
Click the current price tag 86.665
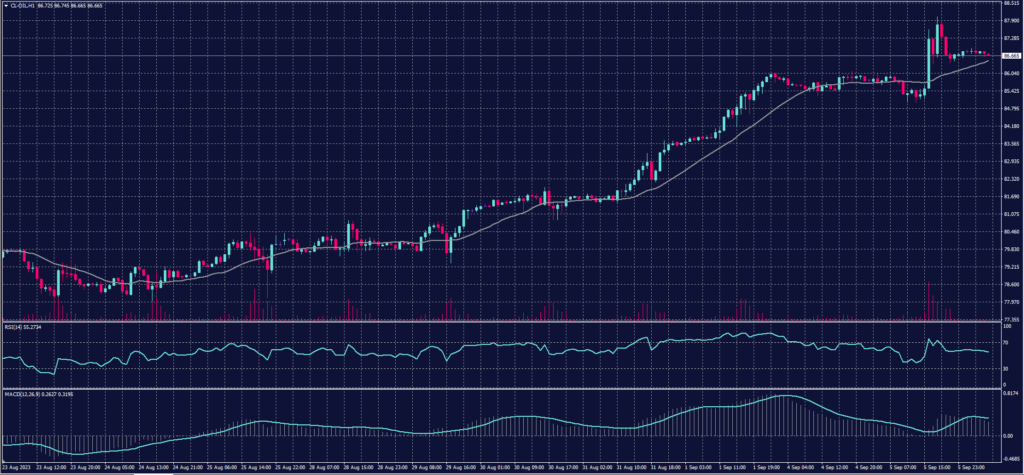tap(1009, 56)
